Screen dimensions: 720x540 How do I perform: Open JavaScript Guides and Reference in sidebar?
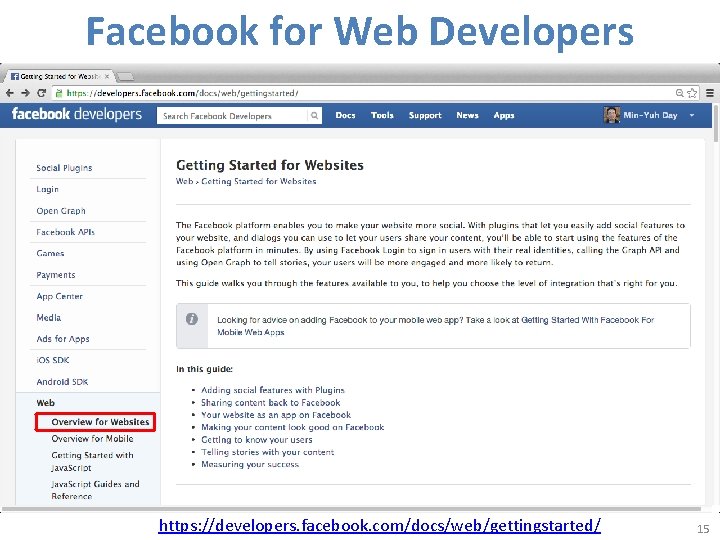click(96, 489)
